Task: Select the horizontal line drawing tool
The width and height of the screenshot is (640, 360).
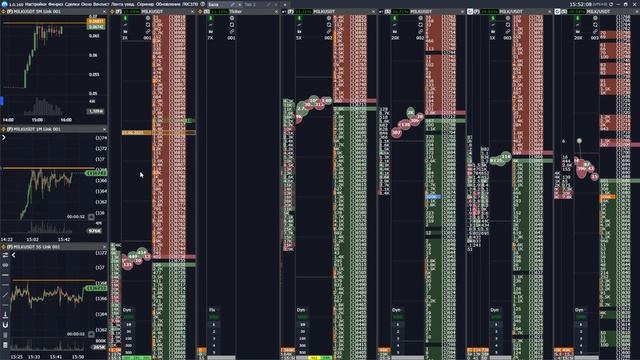Action: coord(5,275)
